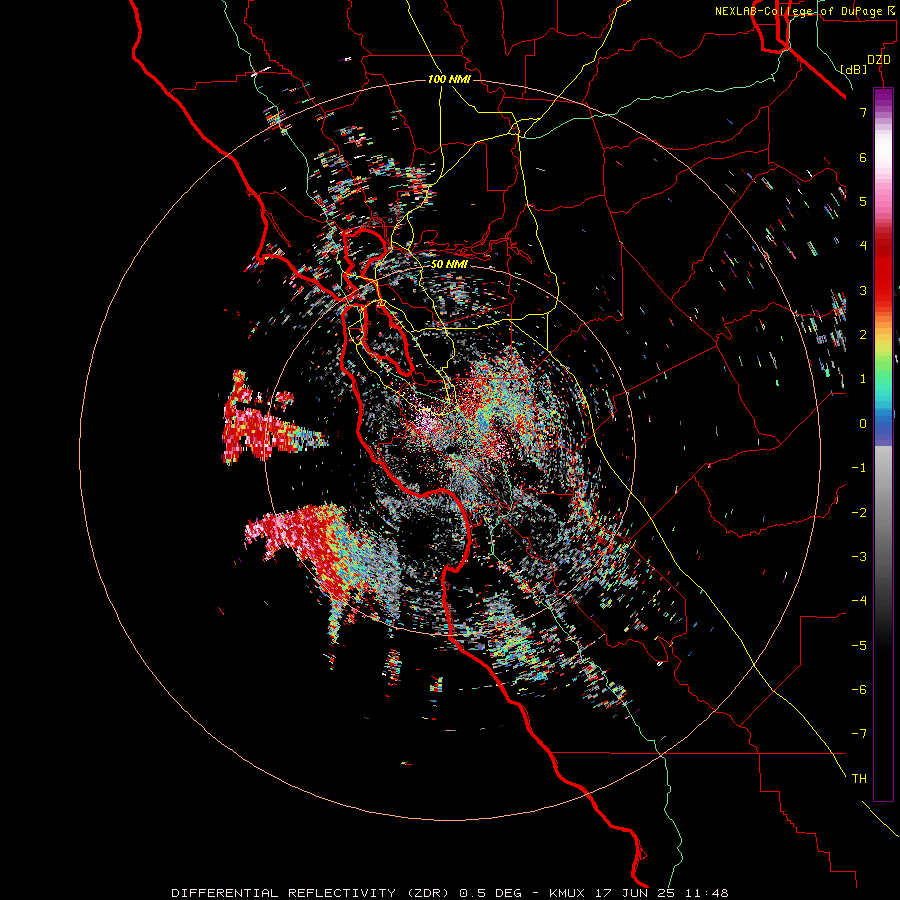Click the "-7" value on the dB scale
This screenshot has width=900, height=900.
coord(859,734)
